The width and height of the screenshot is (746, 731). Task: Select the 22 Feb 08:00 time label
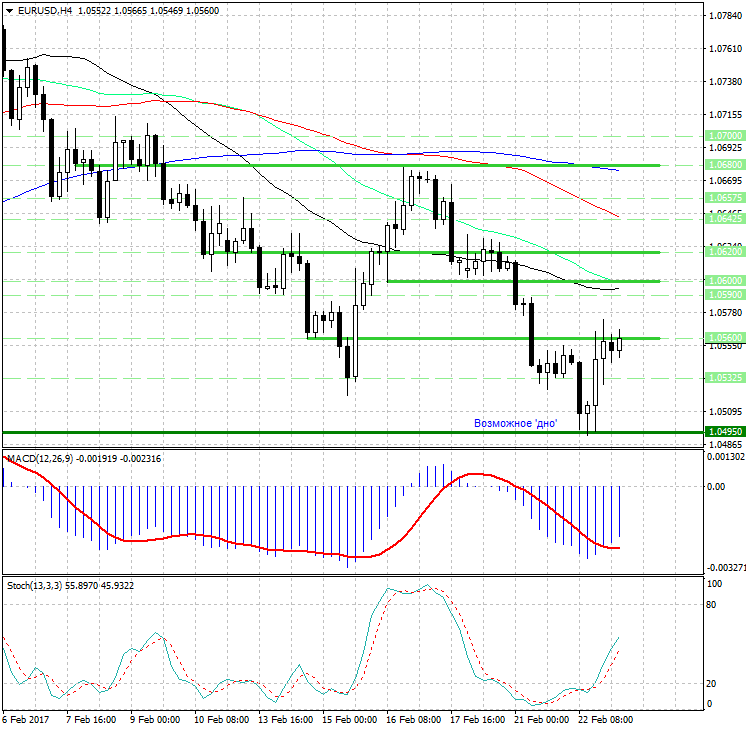[607, 719]
